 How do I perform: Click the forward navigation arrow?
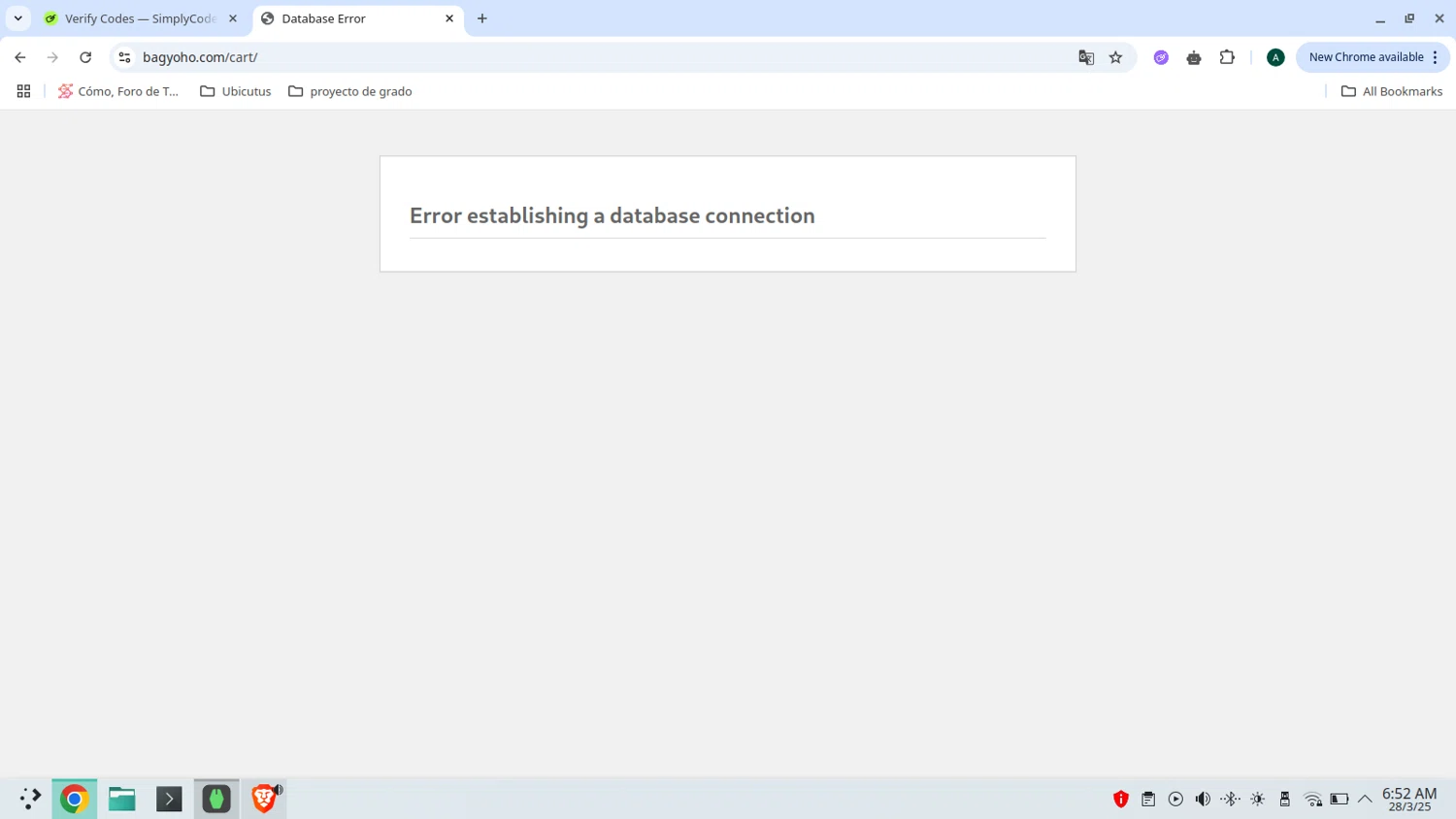[x=52, y=57]
